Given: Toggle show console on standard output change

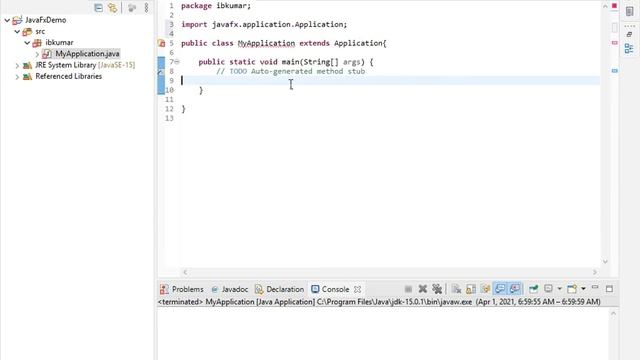Looking at the screenshot, I should [500, 289].
